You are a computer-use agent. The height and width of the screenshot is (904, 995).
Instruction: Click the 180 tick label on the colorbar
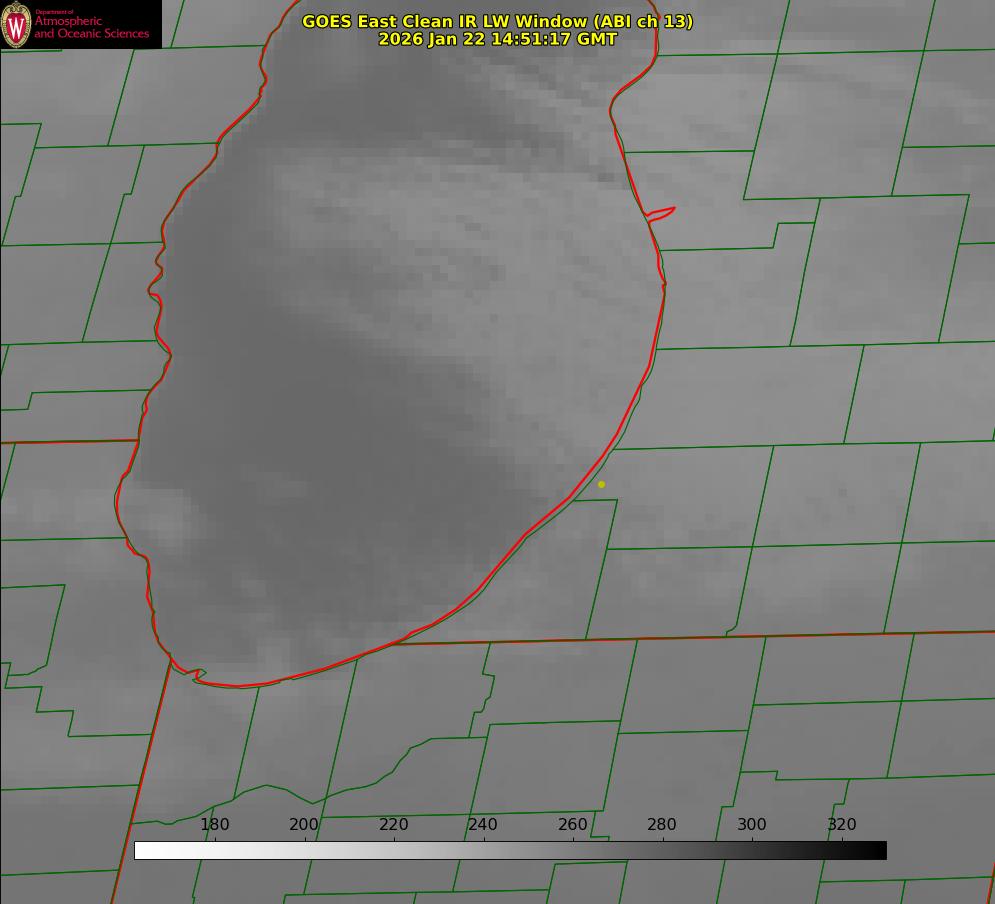click(x=215, y=824)
